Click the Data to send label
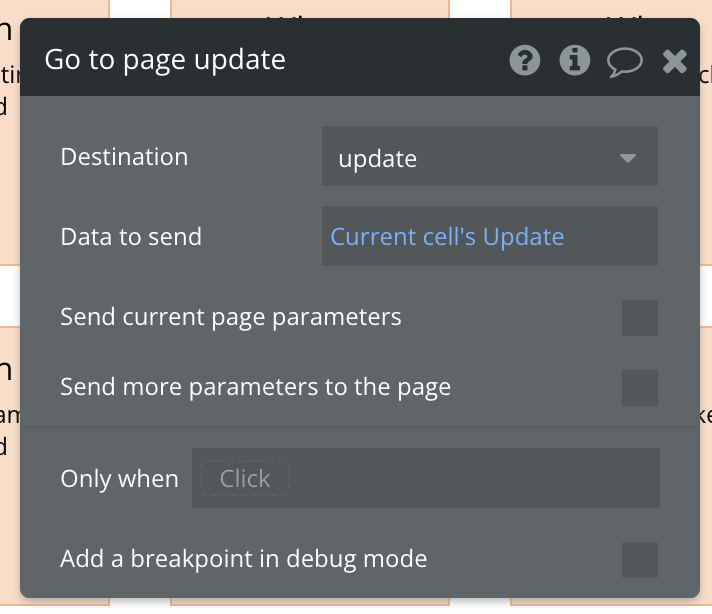This screenshot has height=614, width=712. click(131, 237)
